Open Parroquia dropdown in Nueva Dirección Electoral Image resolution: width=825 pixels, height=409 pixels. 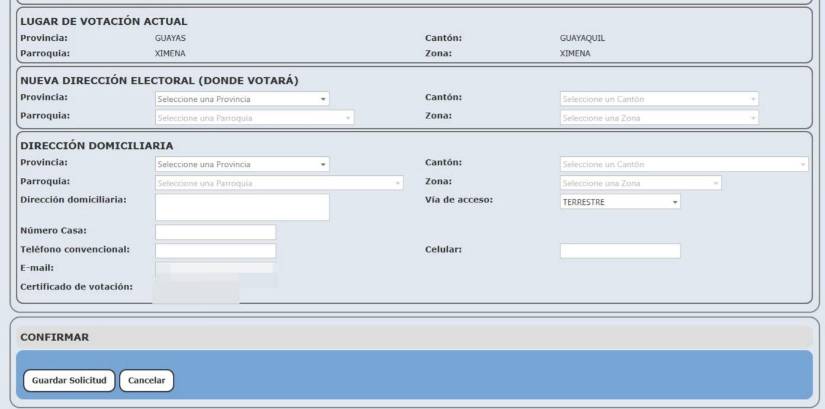255,118
